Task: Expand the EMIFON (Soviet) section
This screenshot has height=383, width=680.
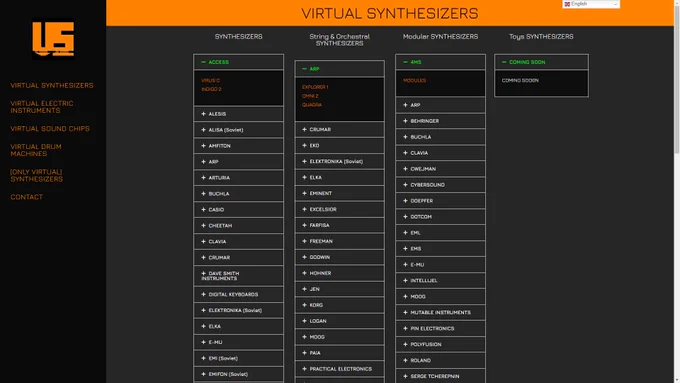Action: pyautogui.click(x=239, y=374)
